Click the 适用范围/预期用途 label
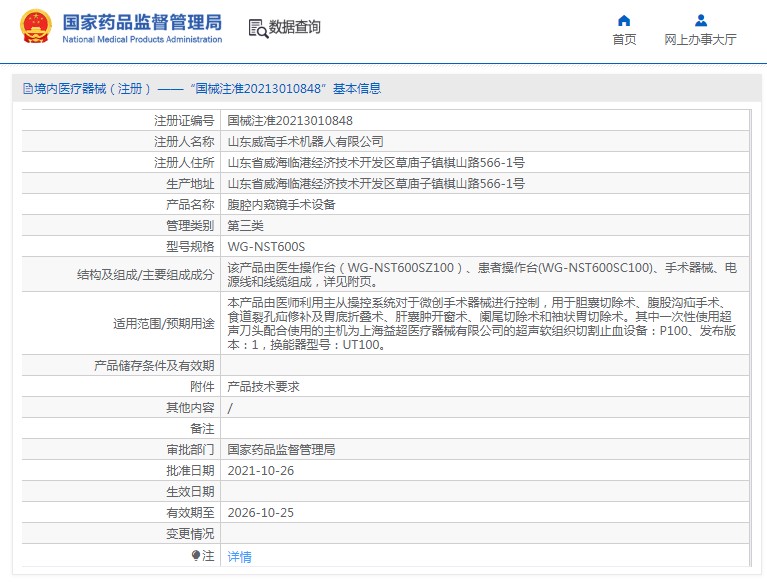Screen dimensions: 767x582 click(x=164, y=323)
